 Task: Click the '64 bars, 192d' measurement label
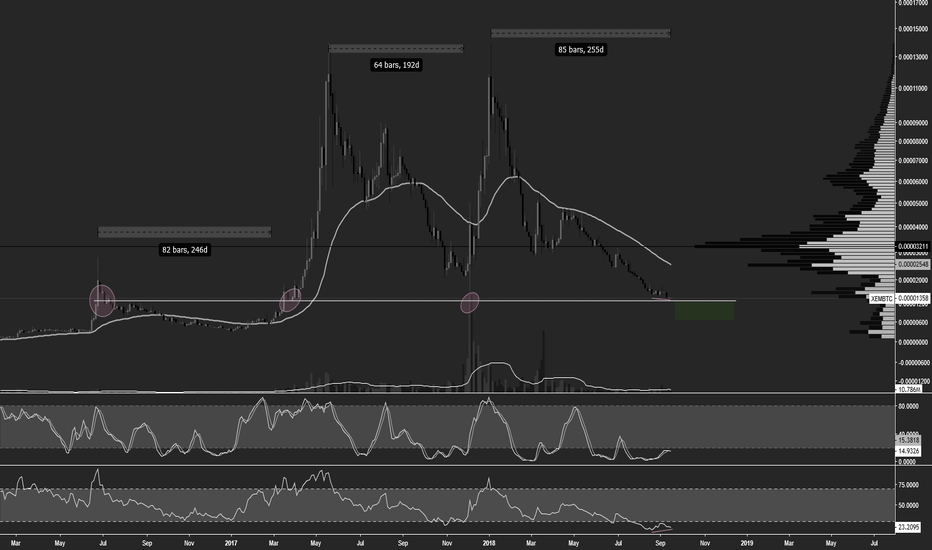coord(396,65)
